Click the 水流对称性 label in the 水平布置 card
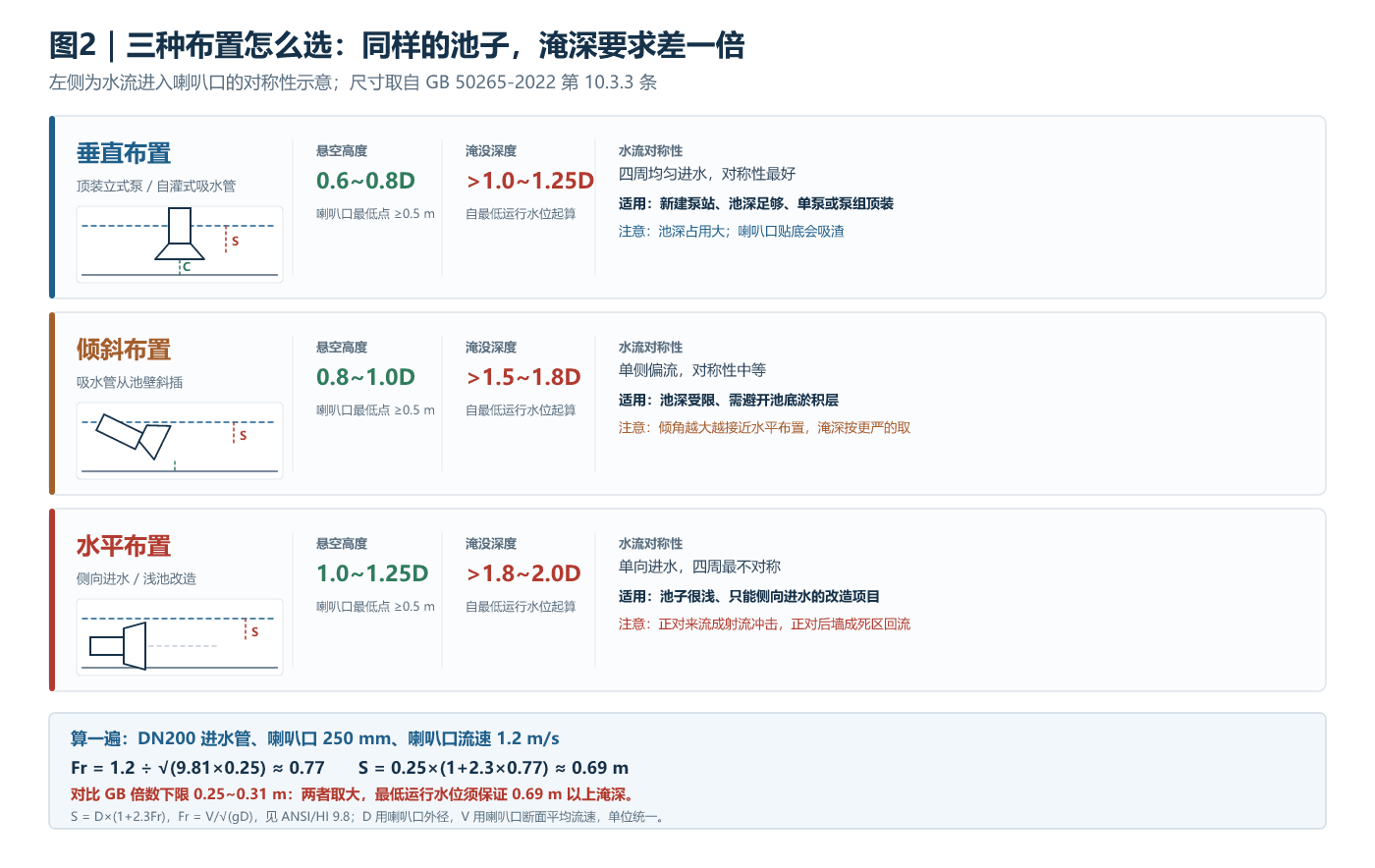Screen dimensions: 1375x868 (x=650, y=543)
